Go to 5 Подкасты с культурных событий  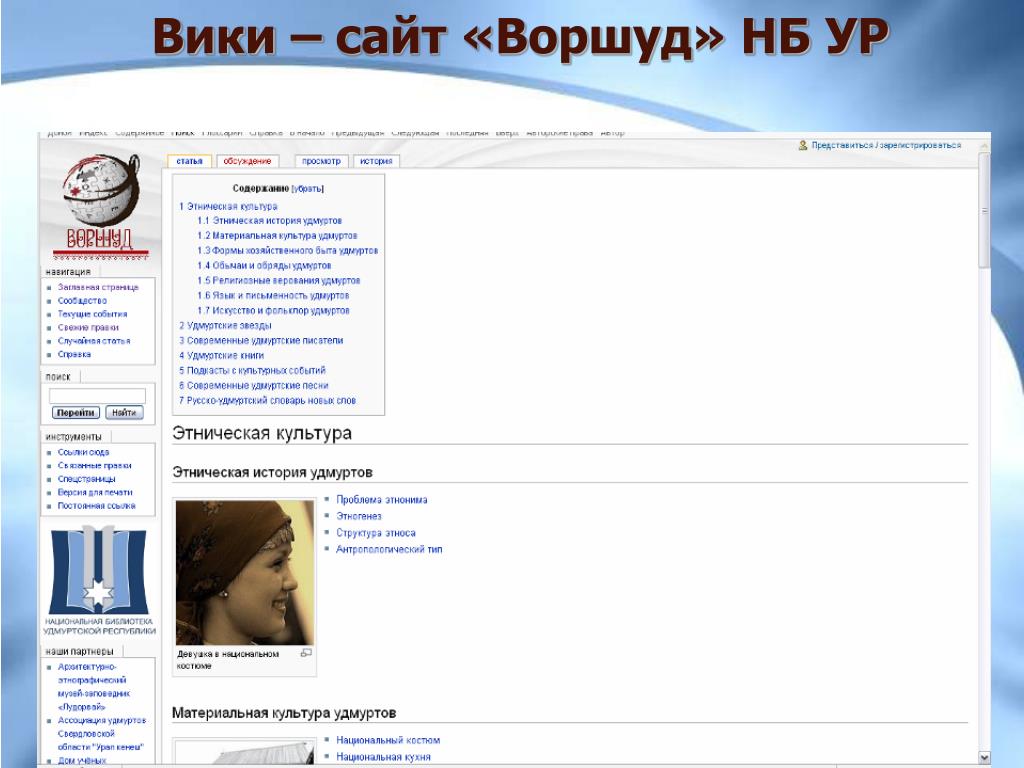(252, 370)
